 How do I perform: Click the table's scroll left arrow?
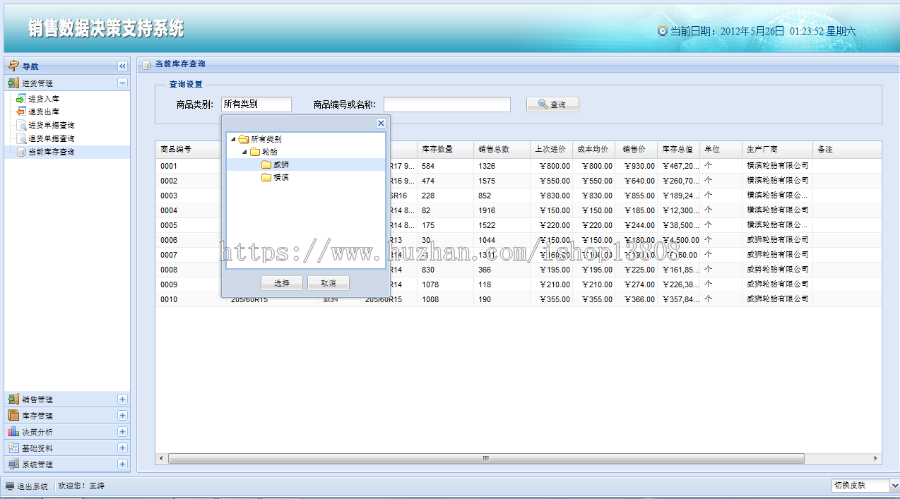161,458
